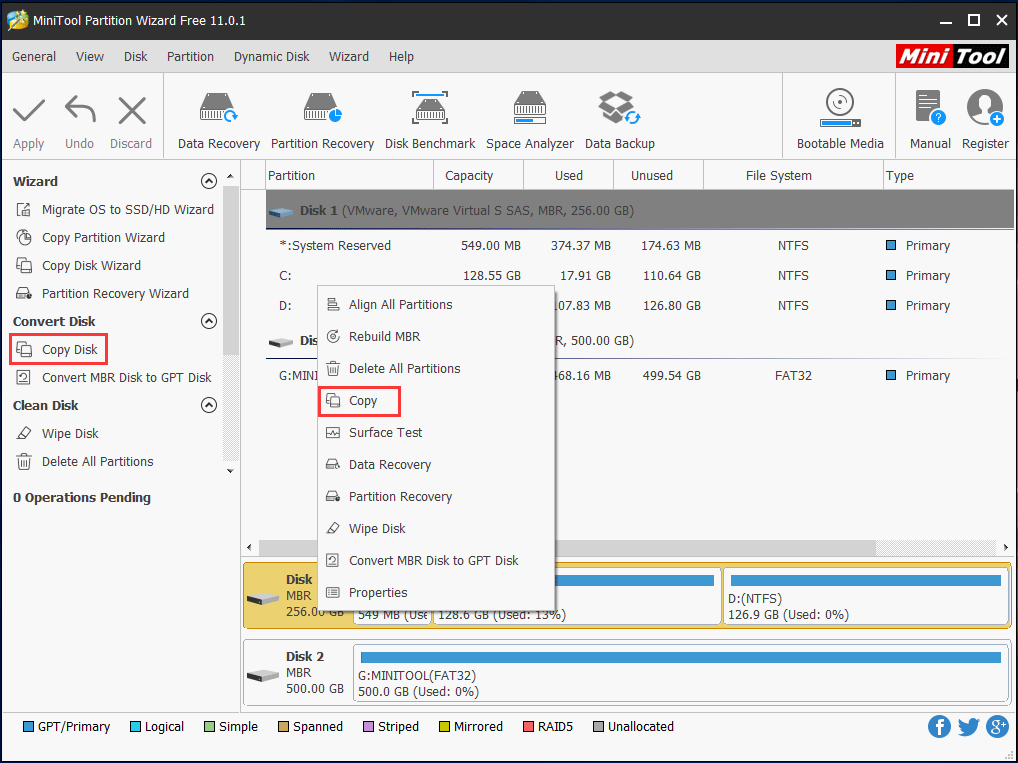Choose Wipe Disk in the context menu
1018x763 pixels.
pos(436,529)
